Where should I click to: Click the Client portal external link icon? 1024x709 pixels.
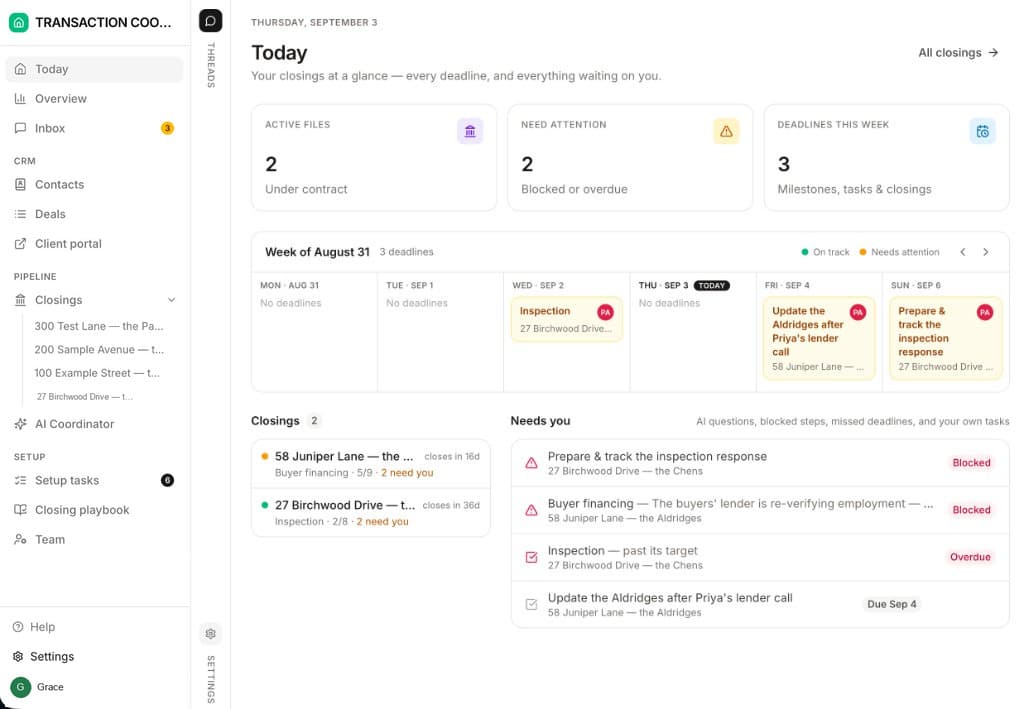pos(20,244)
